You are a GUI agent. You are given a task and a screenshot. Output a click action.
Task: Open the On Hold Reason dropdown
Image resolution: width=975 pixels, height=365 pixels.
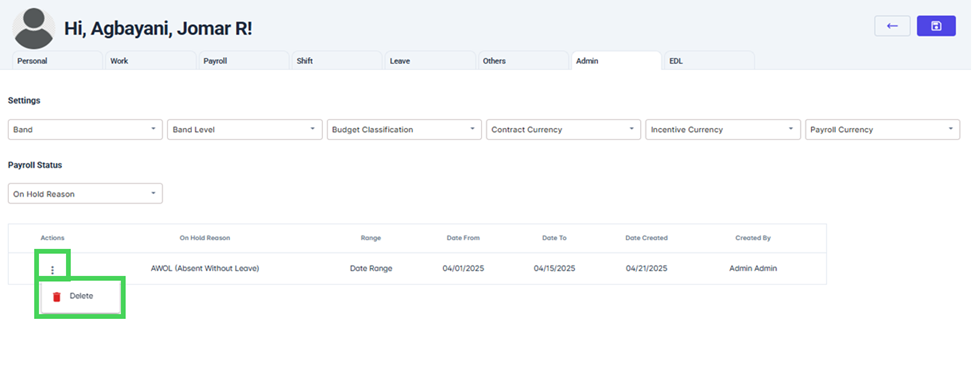85,193
